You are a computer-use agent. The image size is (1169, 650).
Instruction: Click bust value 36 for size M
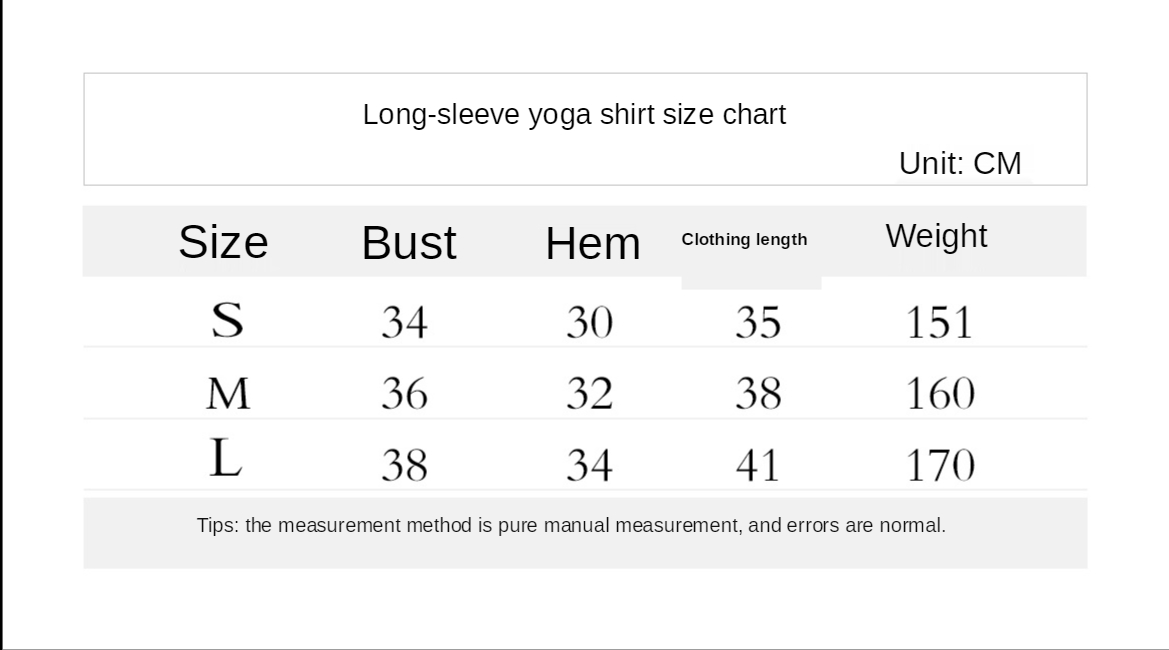pos(404,394)
